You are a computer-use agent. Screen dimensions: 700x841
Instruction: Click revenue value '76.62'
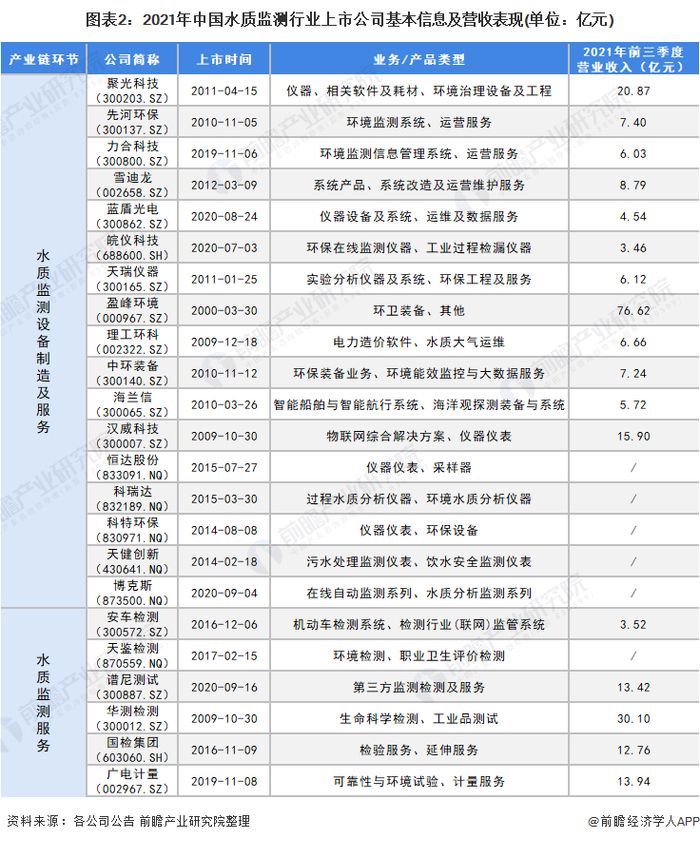tap(633, 311)
